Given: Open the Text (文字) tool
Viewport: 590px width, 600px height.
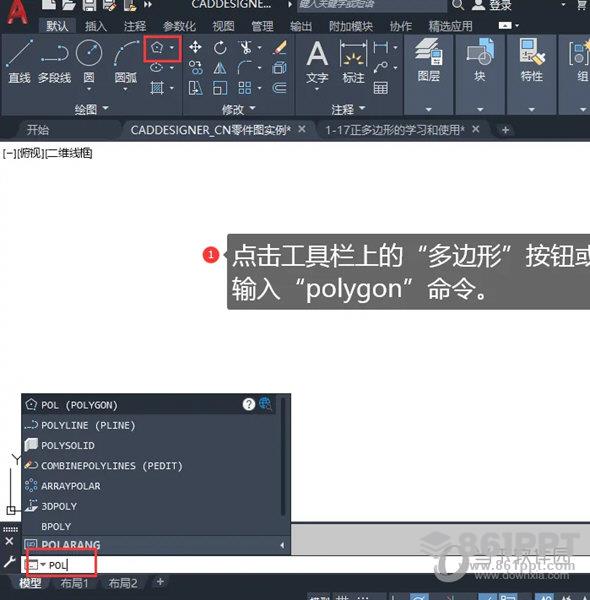Looking at the screenshot, I should [317, 63].
